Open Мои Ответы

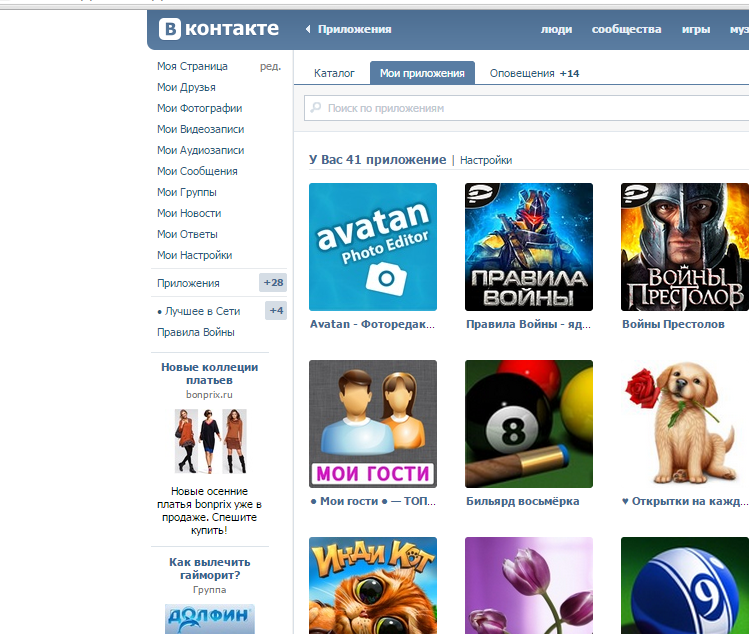pos(187,234)
